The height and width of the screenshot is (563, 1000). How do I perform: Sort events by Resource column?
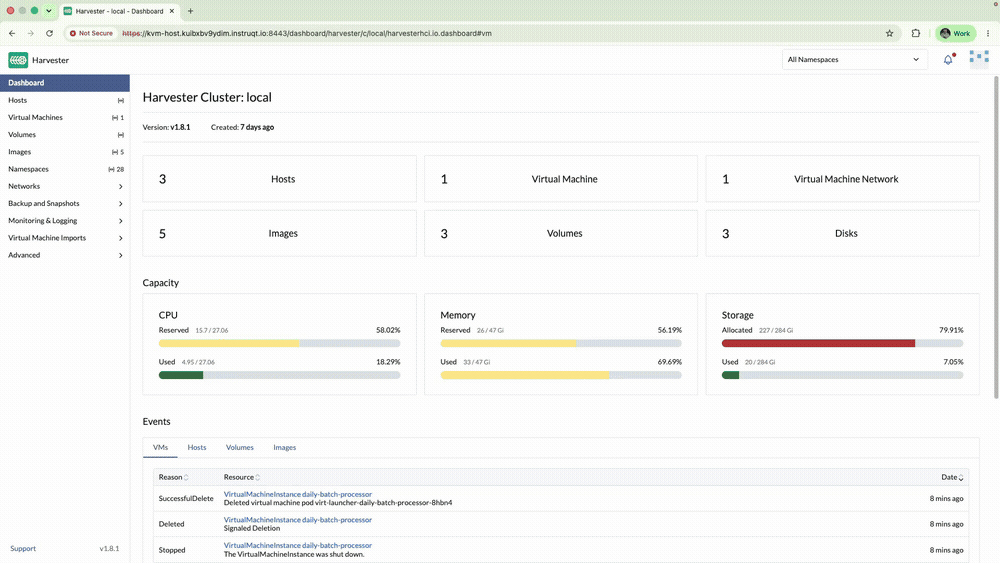tap(242, 477)
